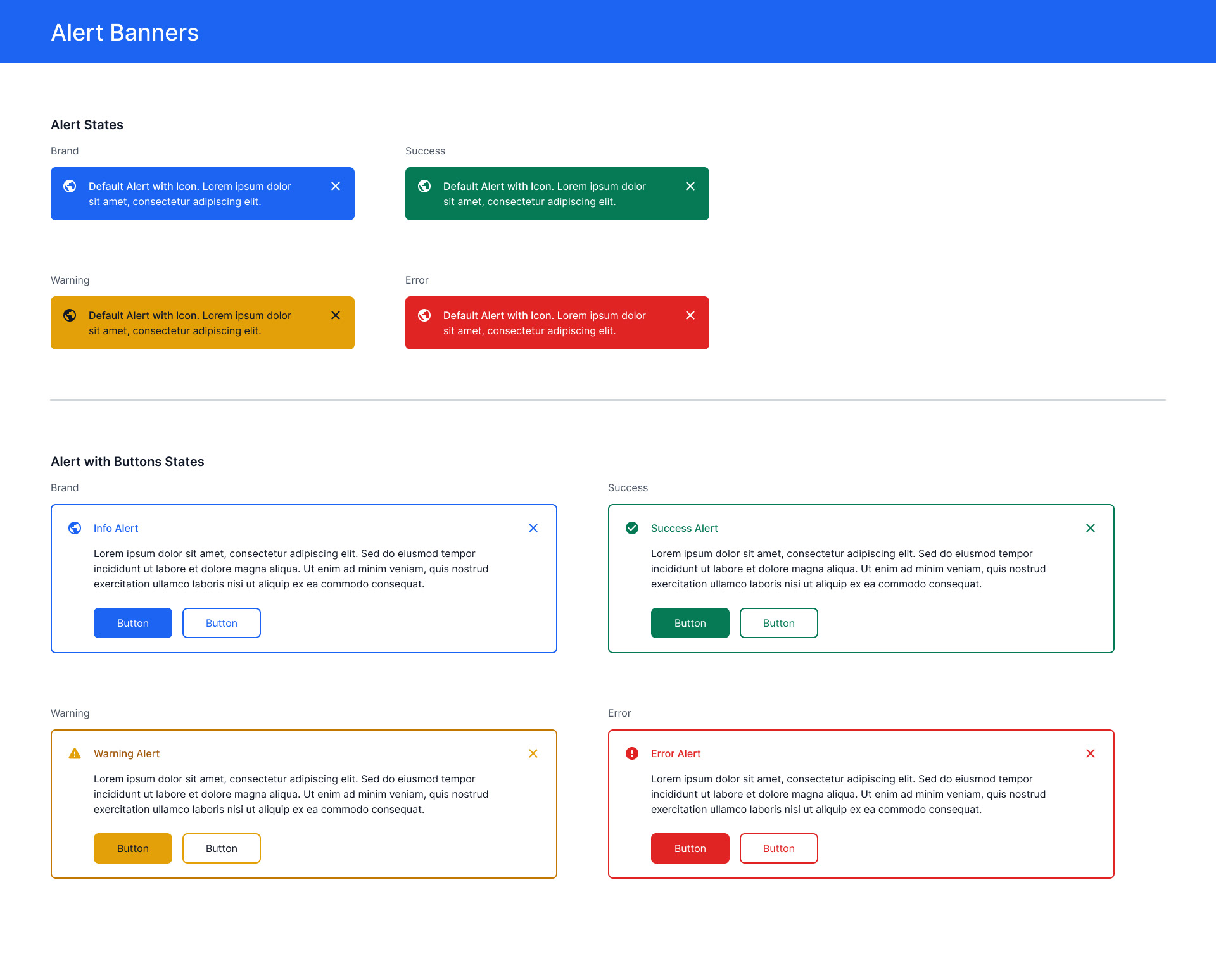Close the Info Alert card
This screenshot has height=980, width=1216.
pyautogui.click(x=533, y=528)
